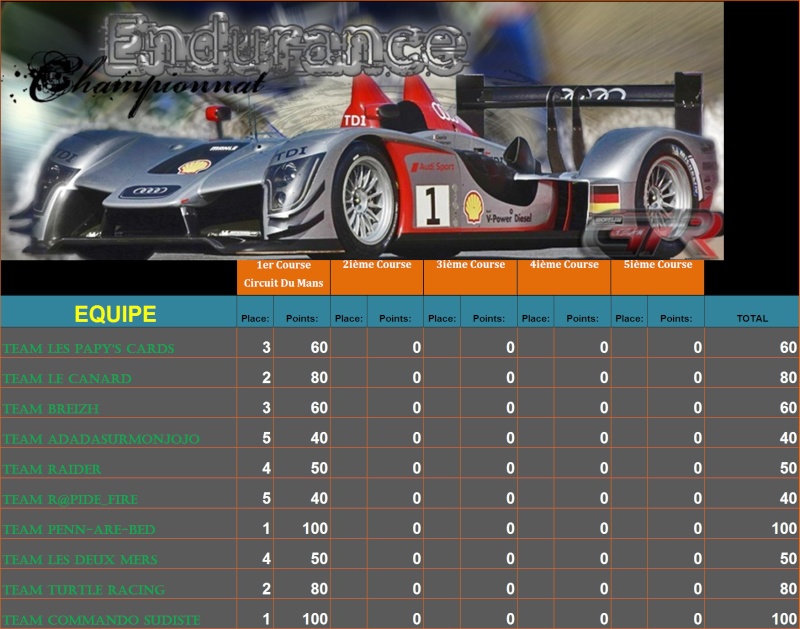Select team name 'Team Le Canard'

pyautogui.click(x=67, y=379)
